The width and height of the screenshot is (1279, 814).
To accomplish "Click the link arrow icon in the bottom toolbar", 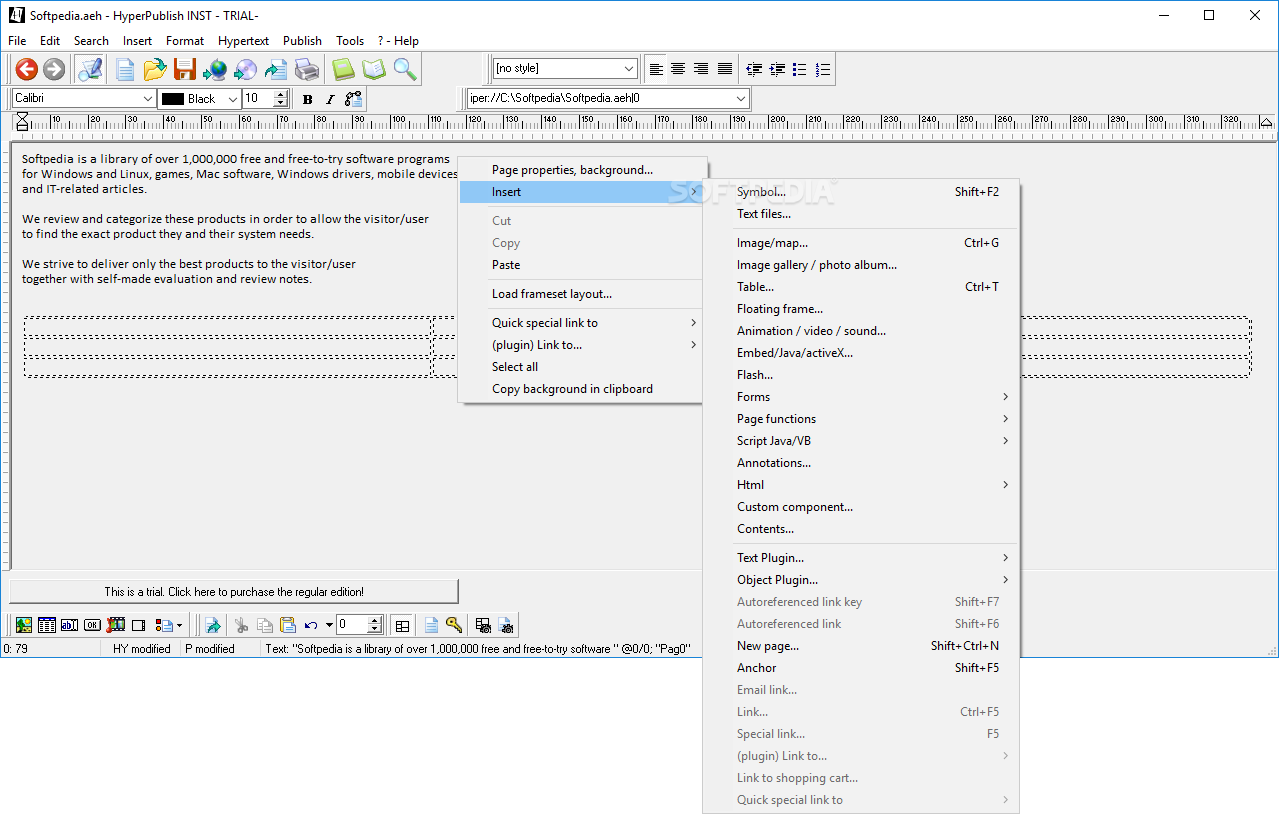I will click(x=213, y=625).
